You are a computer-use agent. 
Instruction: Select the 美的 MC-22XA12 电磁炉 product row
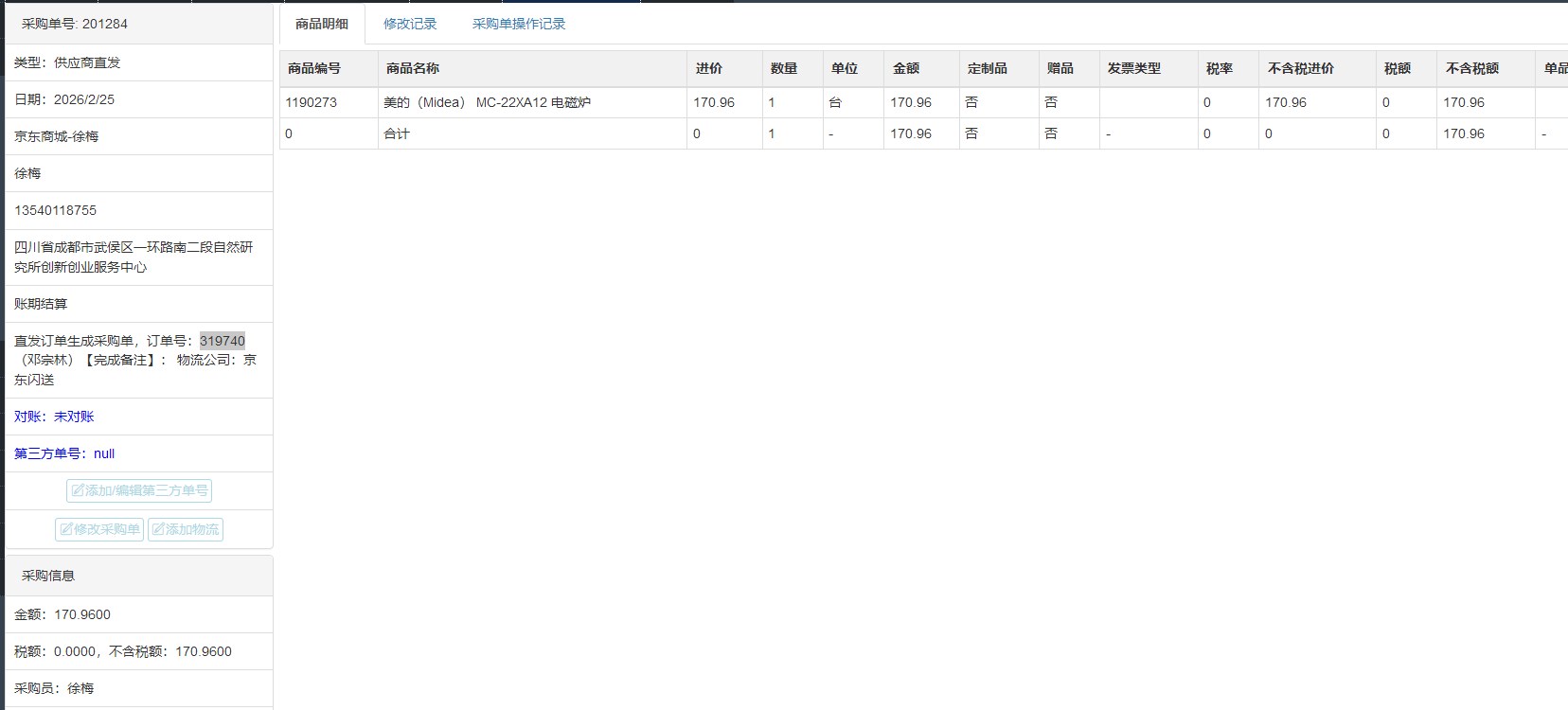click(487, 102)
